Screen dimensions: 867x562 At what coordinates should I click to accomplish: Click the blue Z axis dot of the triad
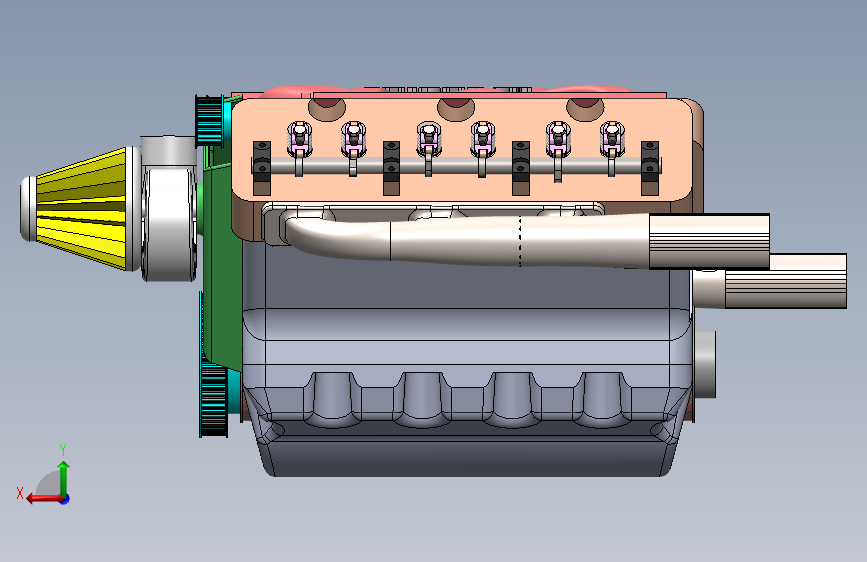coord(65,499)
